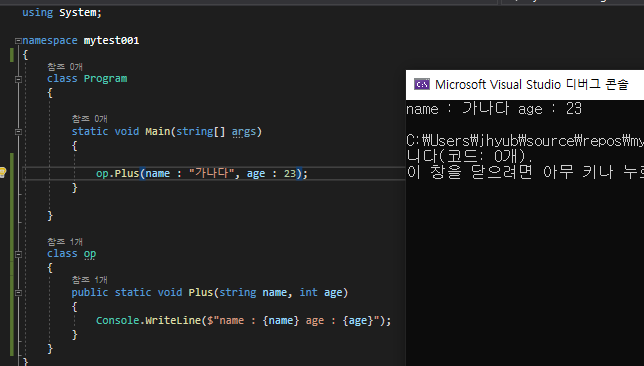Click 'Console' in the WriteLine statement
The width and height of the screenshot is (644, 366).
(118, 320)
